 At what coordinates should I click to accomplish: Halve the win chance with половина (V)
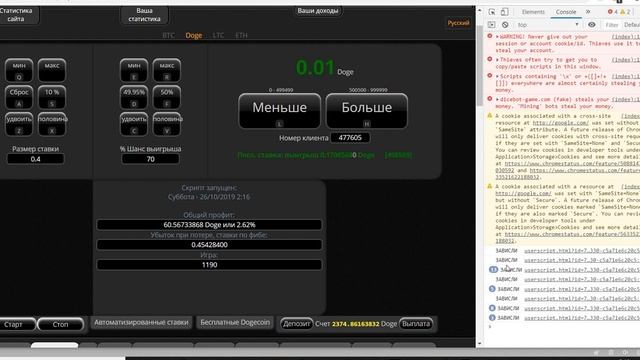coord(167,124)
